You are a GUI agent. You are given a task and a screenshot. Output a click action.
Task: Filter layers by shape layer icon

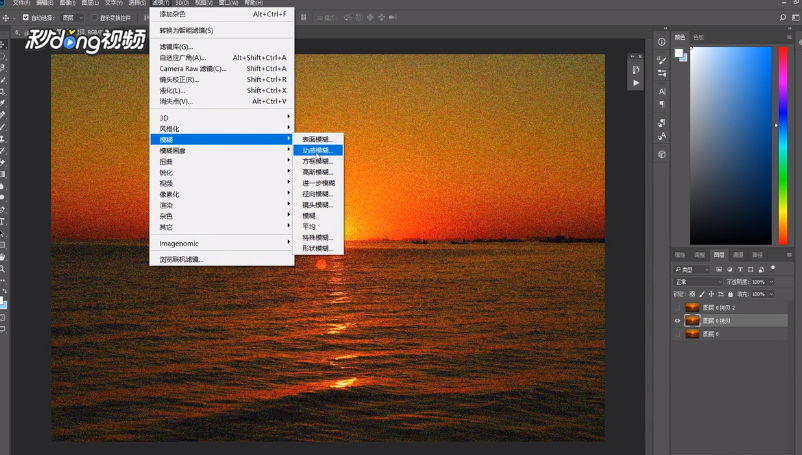tap(750, 269)
